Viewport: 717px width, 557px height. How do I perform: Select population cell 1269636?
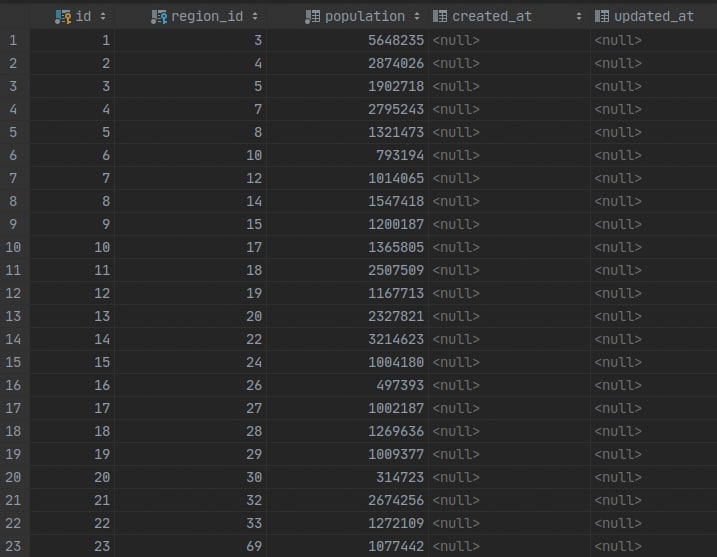click(348, 431)
